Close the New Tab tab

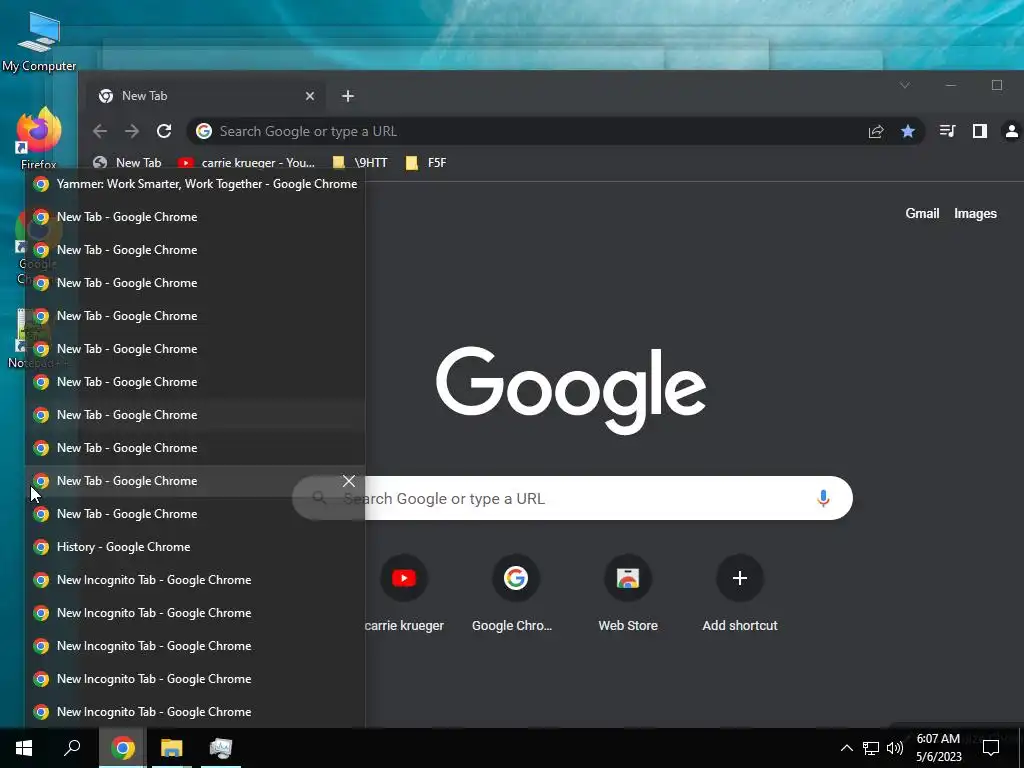(310, 96)
